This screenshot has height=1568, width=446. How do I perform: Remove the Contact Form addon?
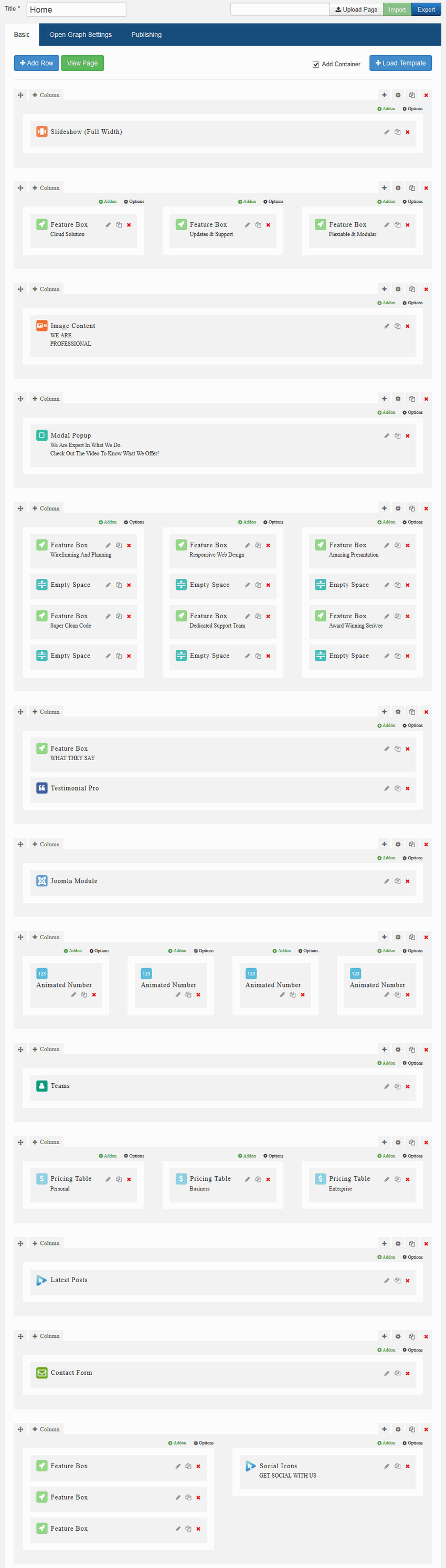coord(407,1373)
